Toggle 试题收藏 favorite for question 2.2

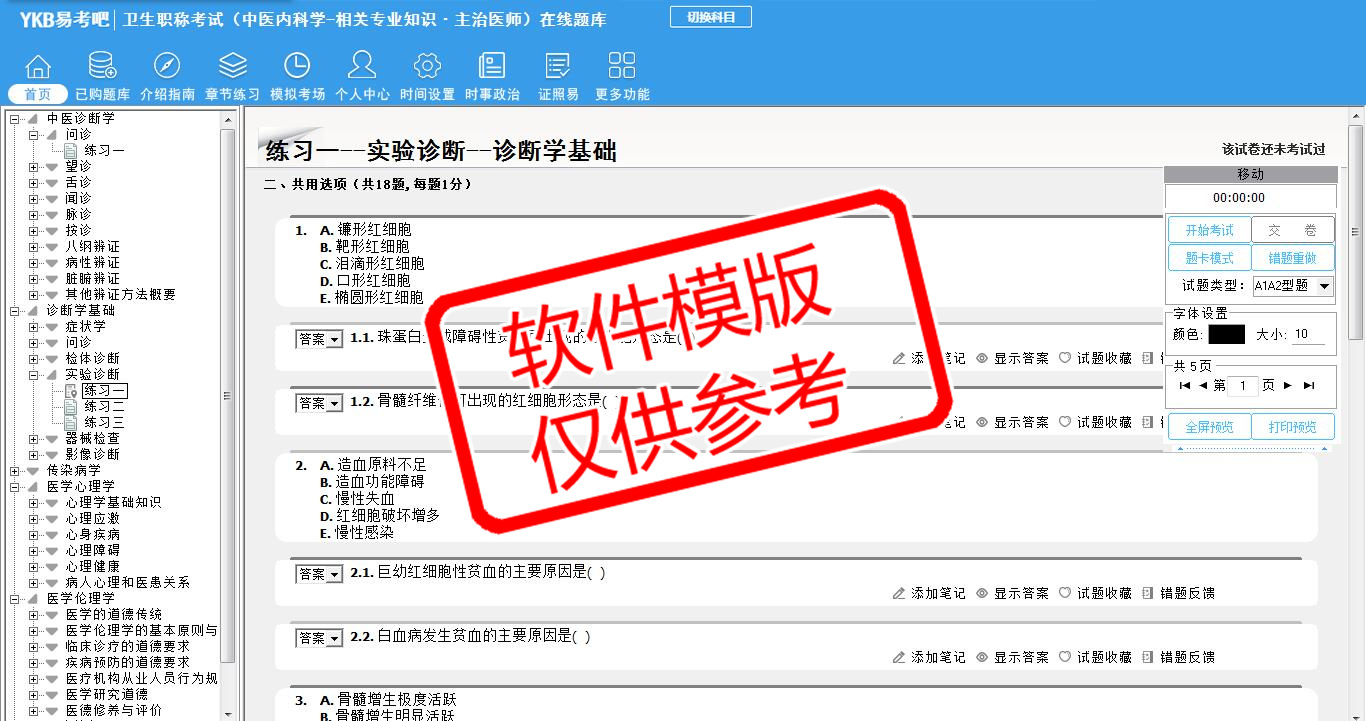pos(1095,657)
